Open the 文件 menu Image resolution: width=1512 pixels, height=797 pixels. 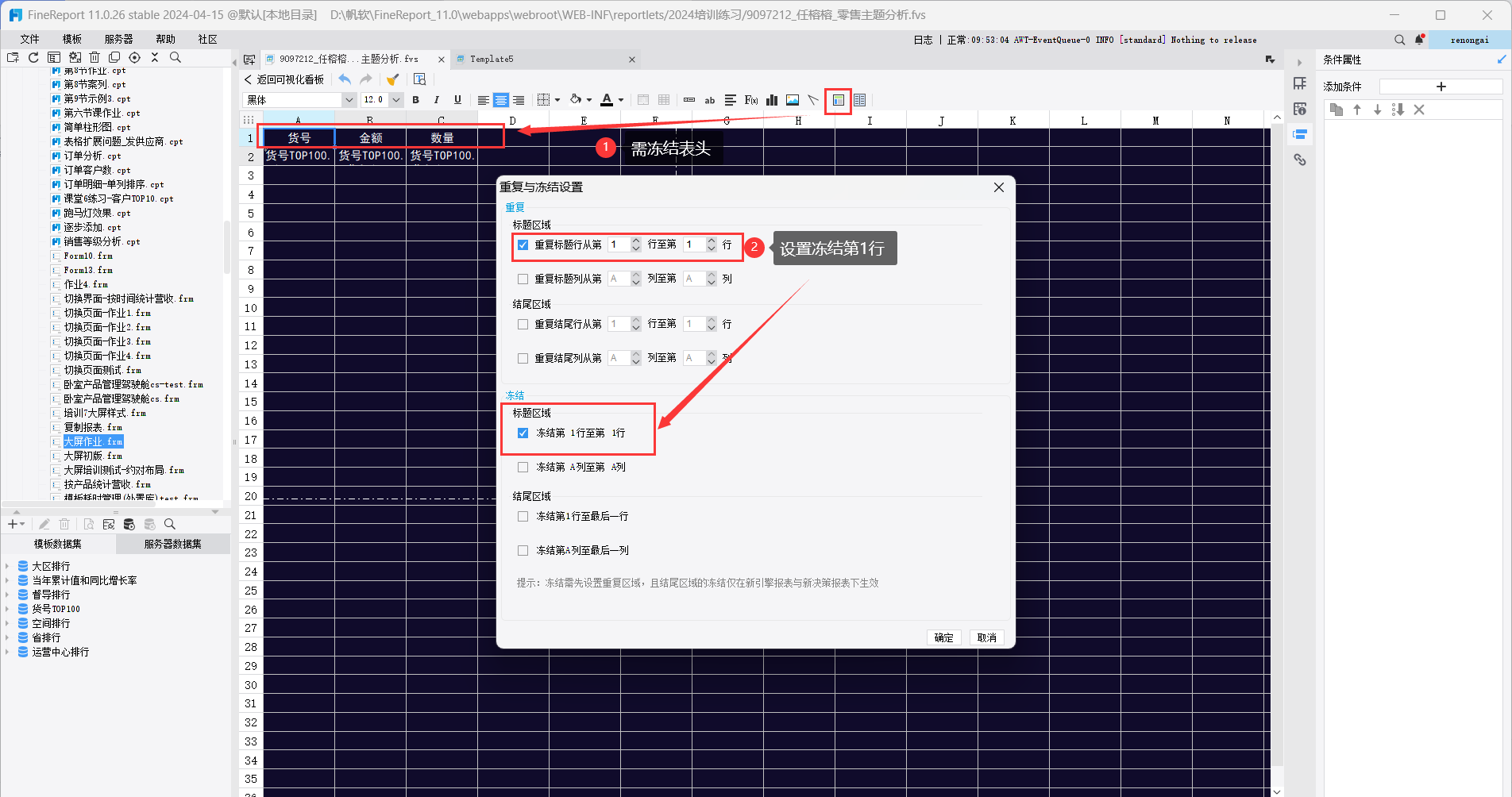coord(30,39)
